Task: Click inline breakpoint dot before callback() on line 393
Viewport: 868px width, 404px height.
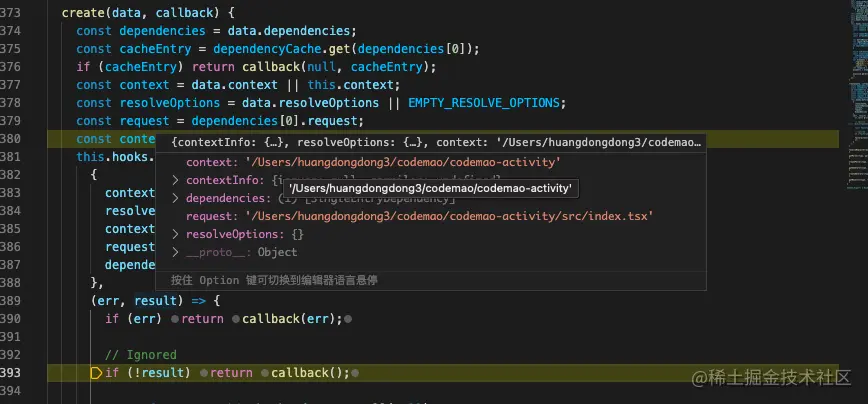Action: (x=265, y=374)
